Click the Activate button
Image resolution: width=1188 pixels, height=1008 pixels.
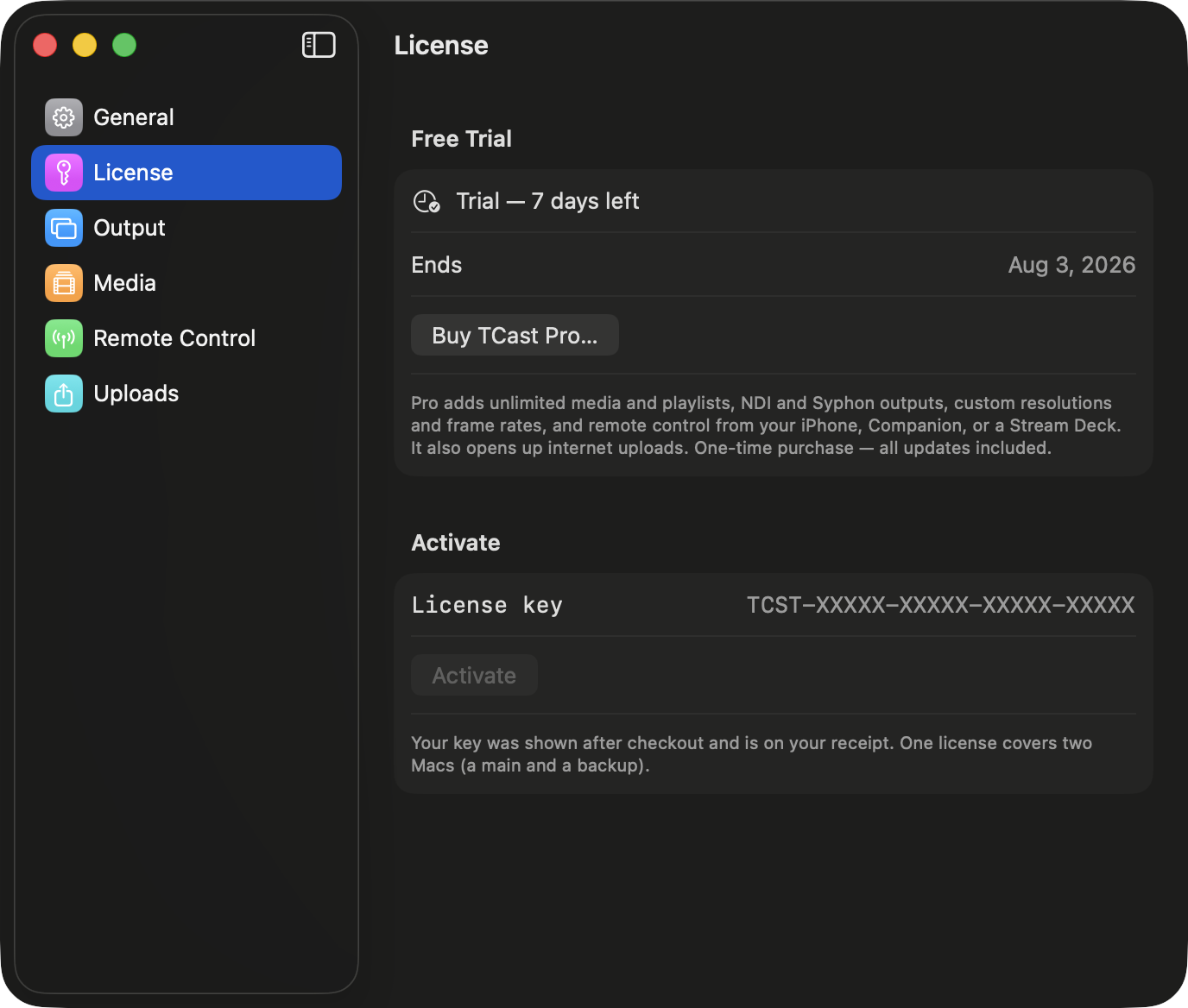click(474, 675)
